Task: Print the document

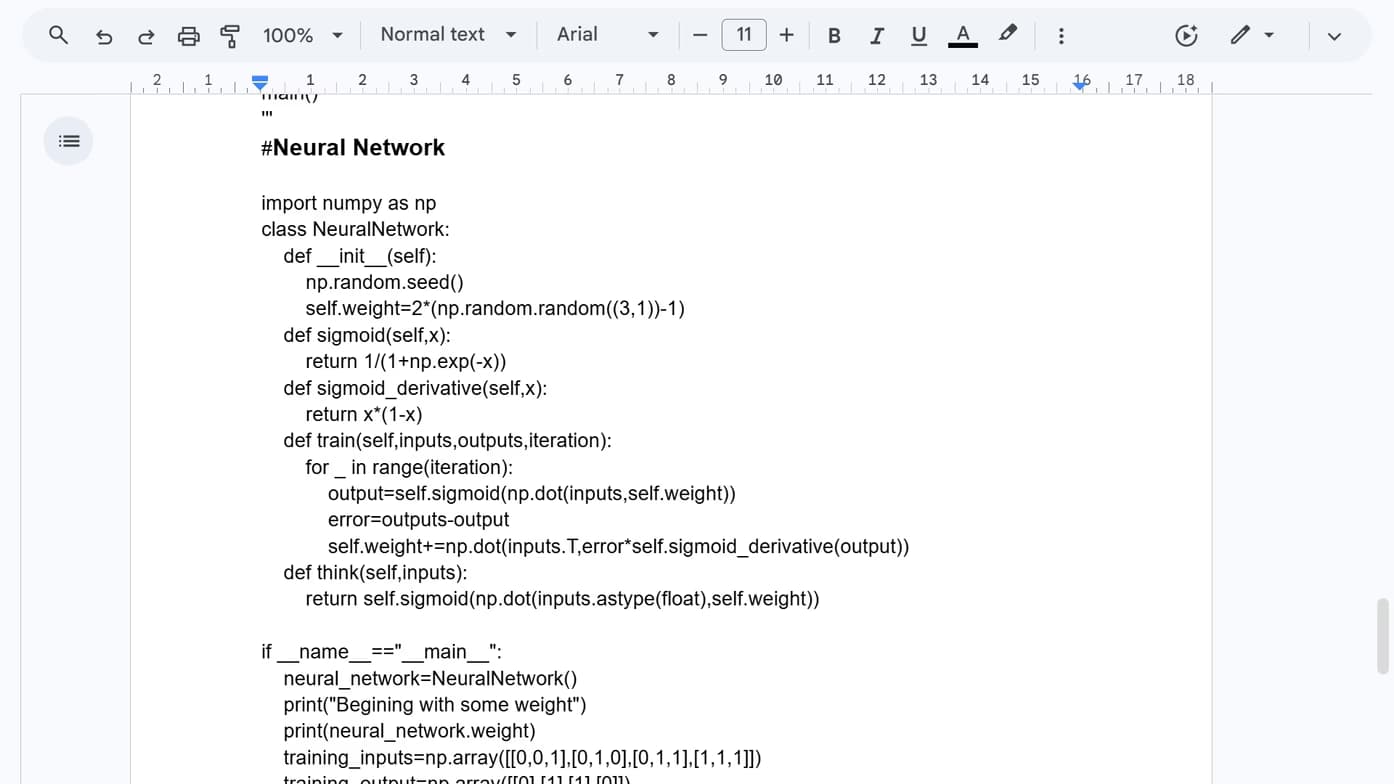Action: [x=189, y=33]
